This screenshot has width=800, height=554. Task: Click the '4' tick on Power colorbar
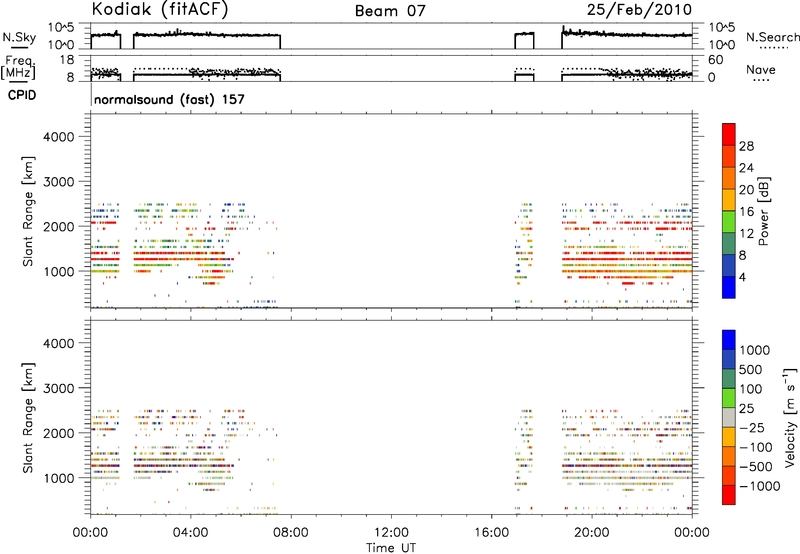click(x=743, y=277)
